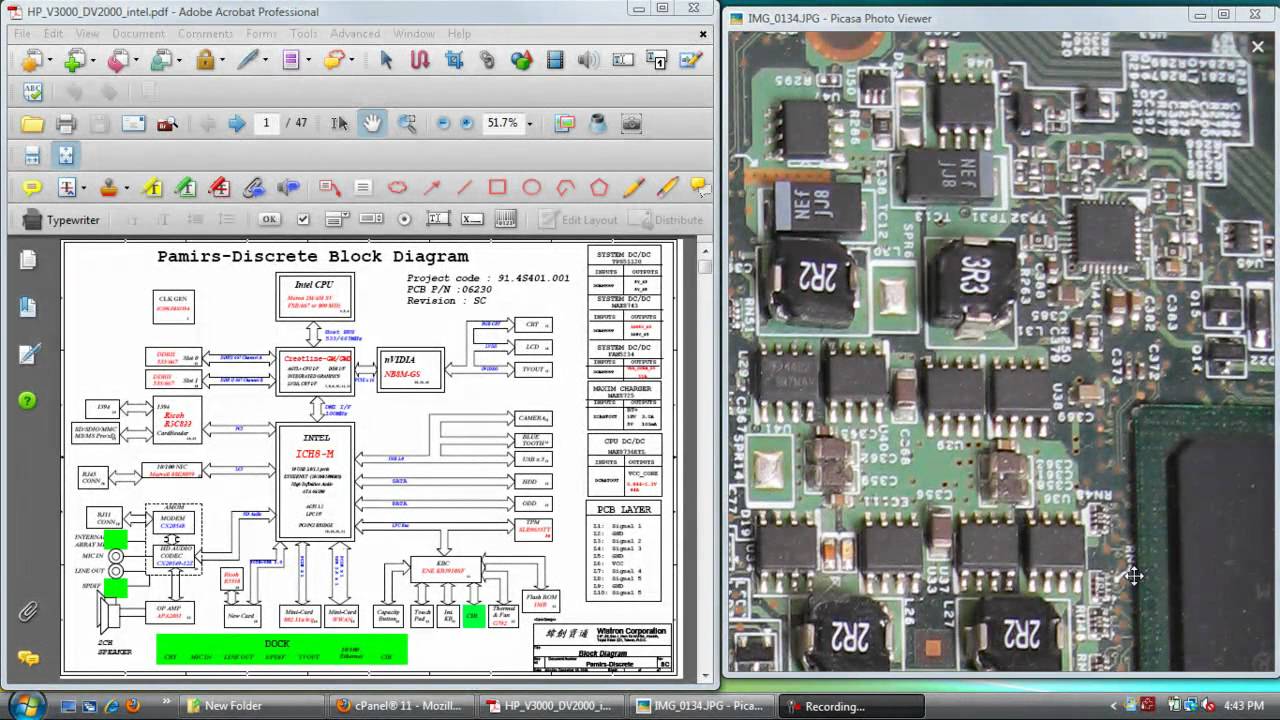Select the Underline Text tool

coord(186,188)
